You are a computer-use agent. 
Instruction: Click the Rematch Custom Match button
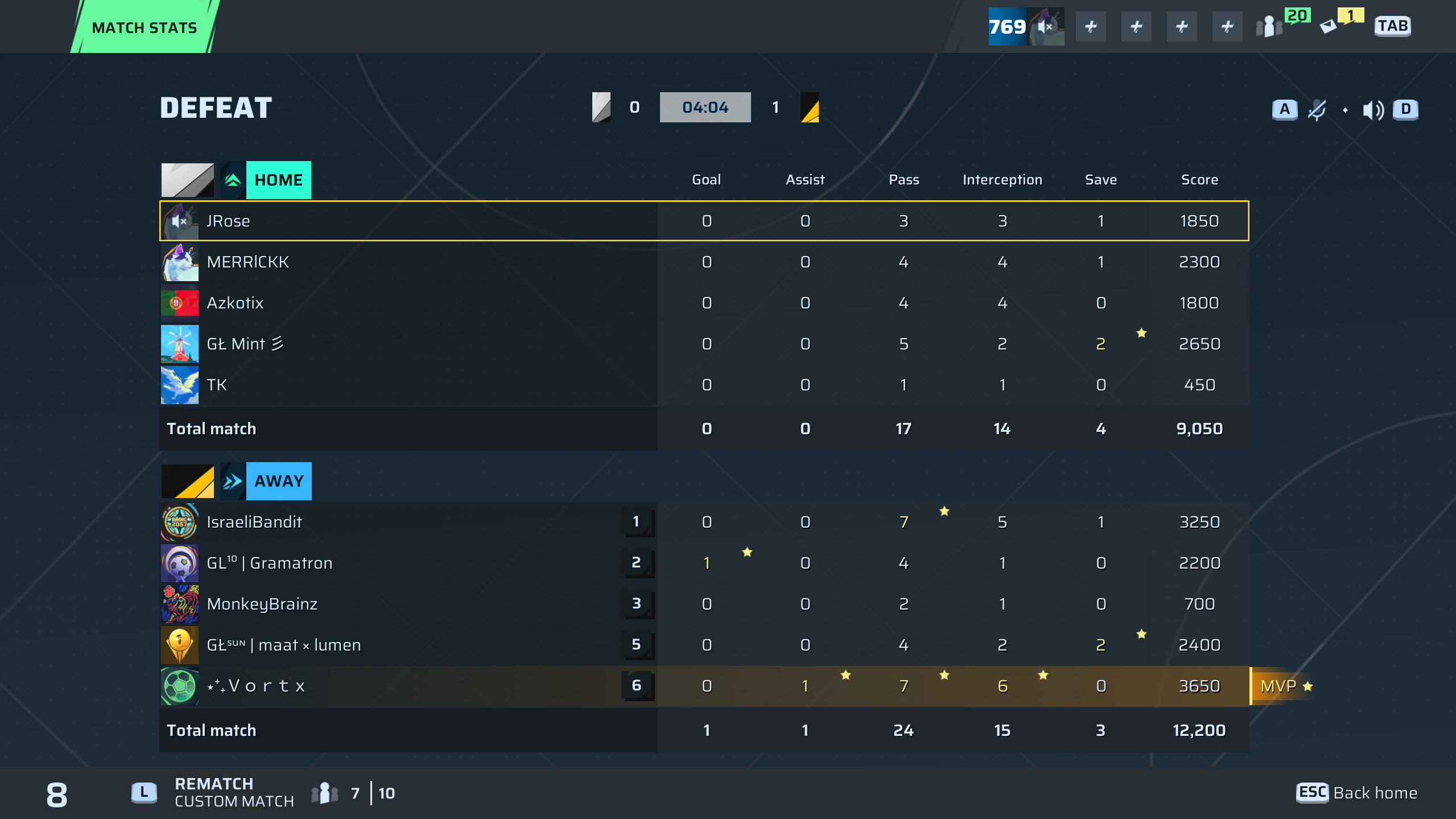[x=234, y=792]
